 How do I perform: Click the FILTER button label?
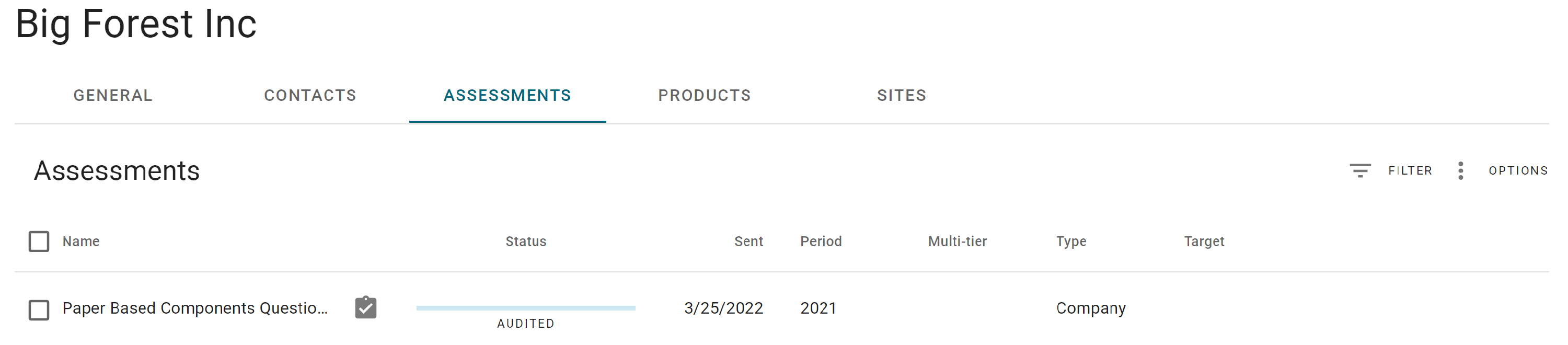pos(1410,171)
